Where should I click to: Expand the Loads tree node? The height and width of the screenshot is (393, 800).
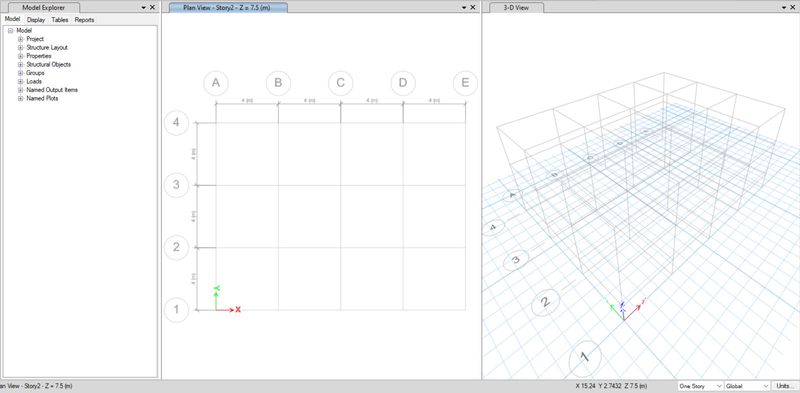pos(20,82)
